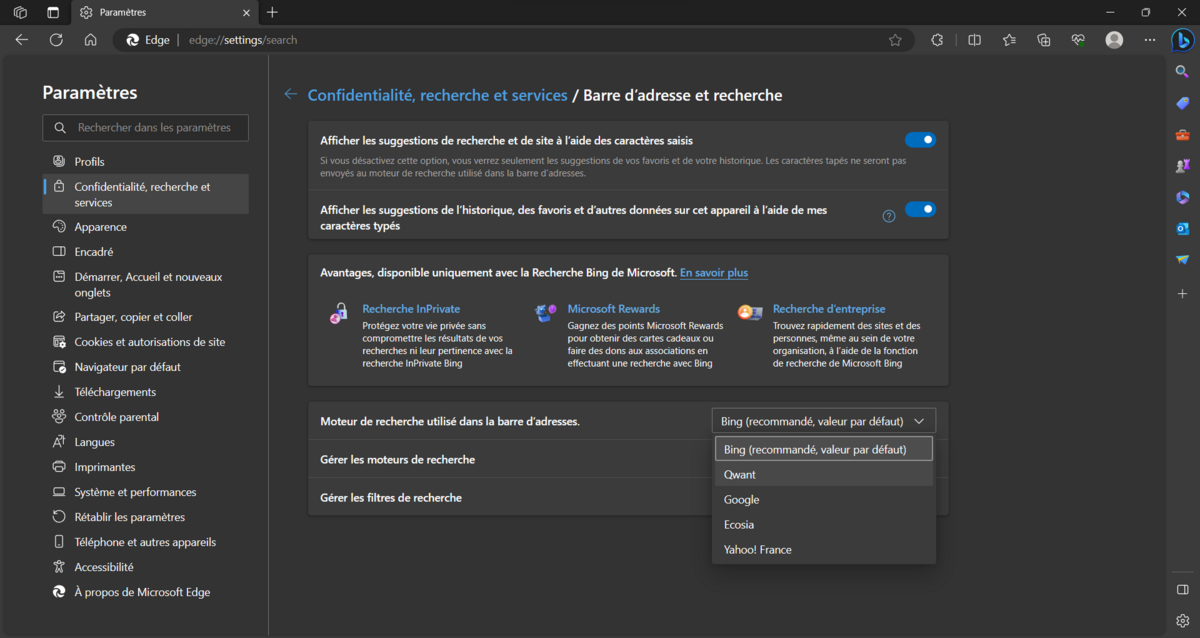This screenshot has width=1200, height=638.
Task: Open the user profile avatar
Action: pyautogui.click(x=1114, y=40)
